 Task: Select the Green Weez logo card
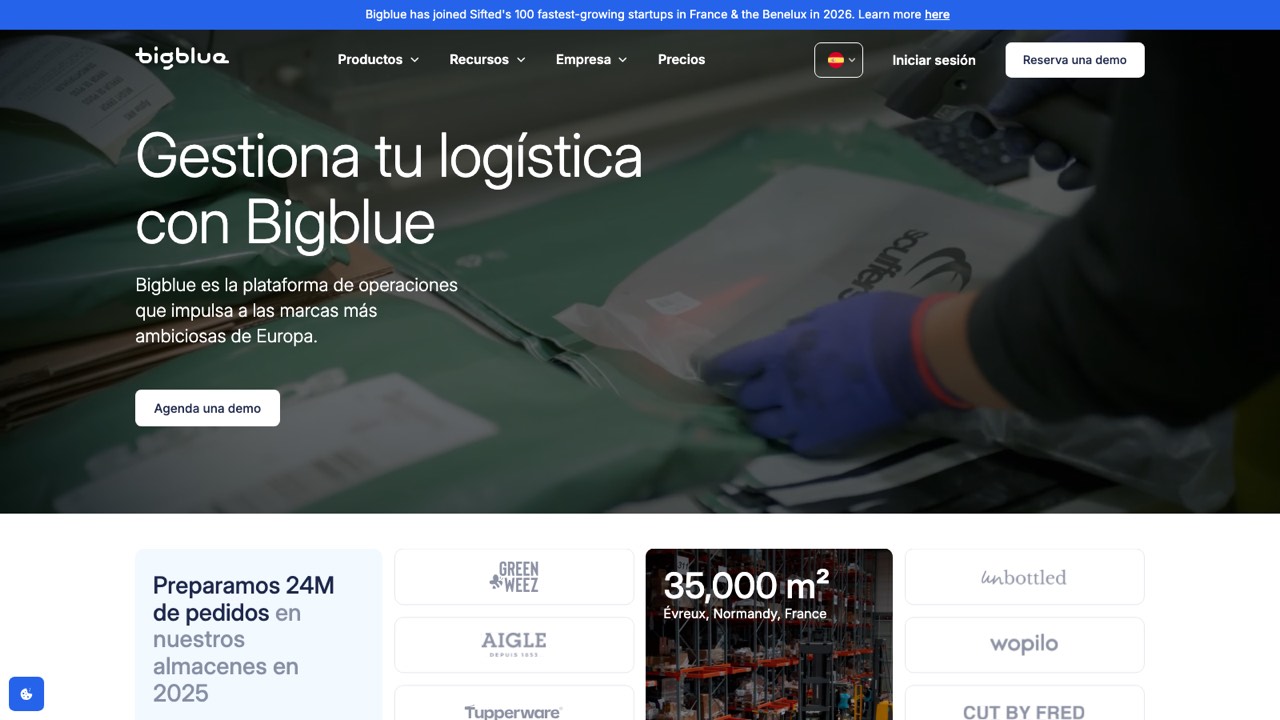(514, 577)
